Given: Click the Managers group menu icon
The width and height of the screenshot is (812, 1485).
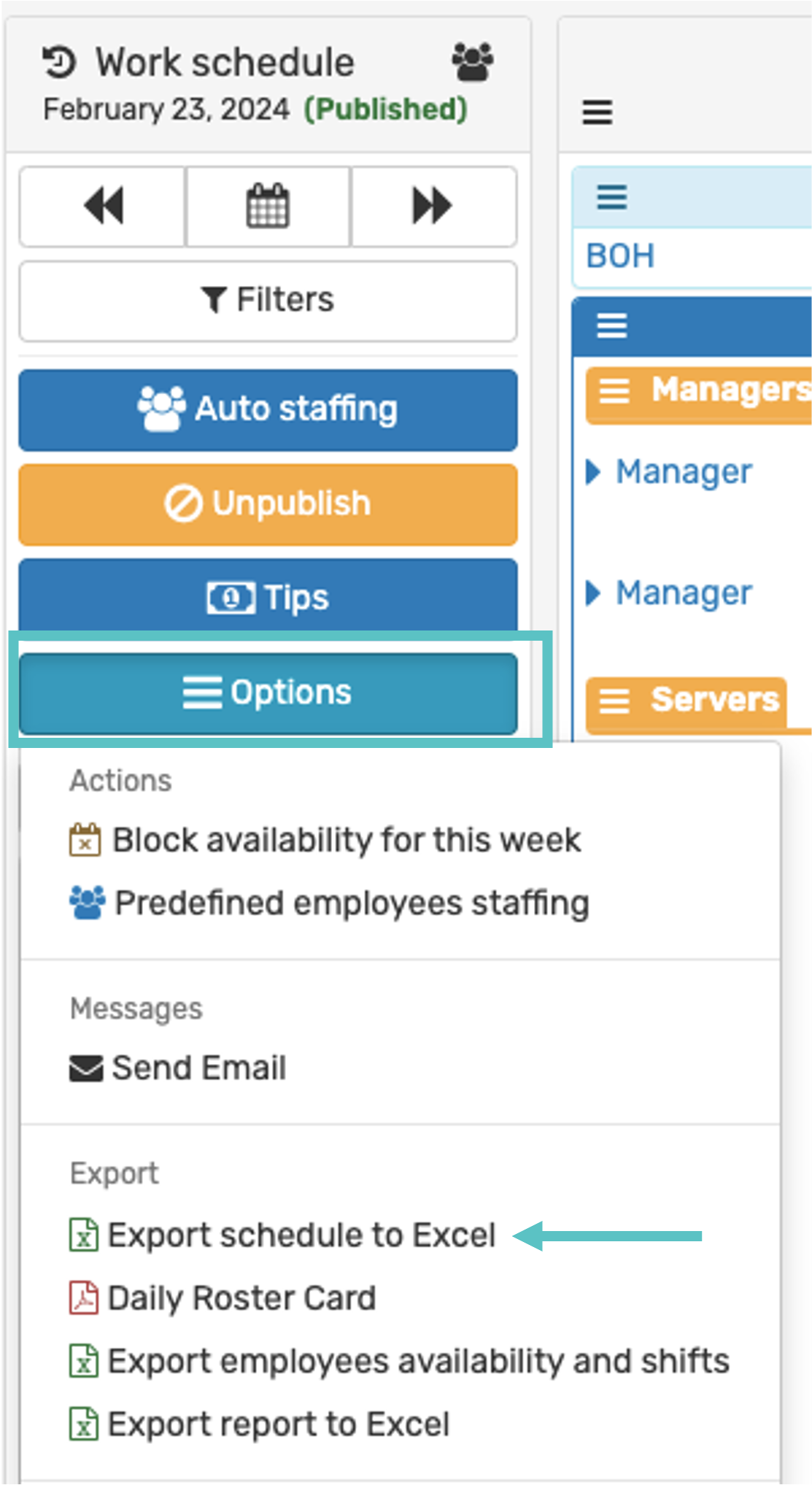Looking at the screenshot, I should [x=614, y=392].
